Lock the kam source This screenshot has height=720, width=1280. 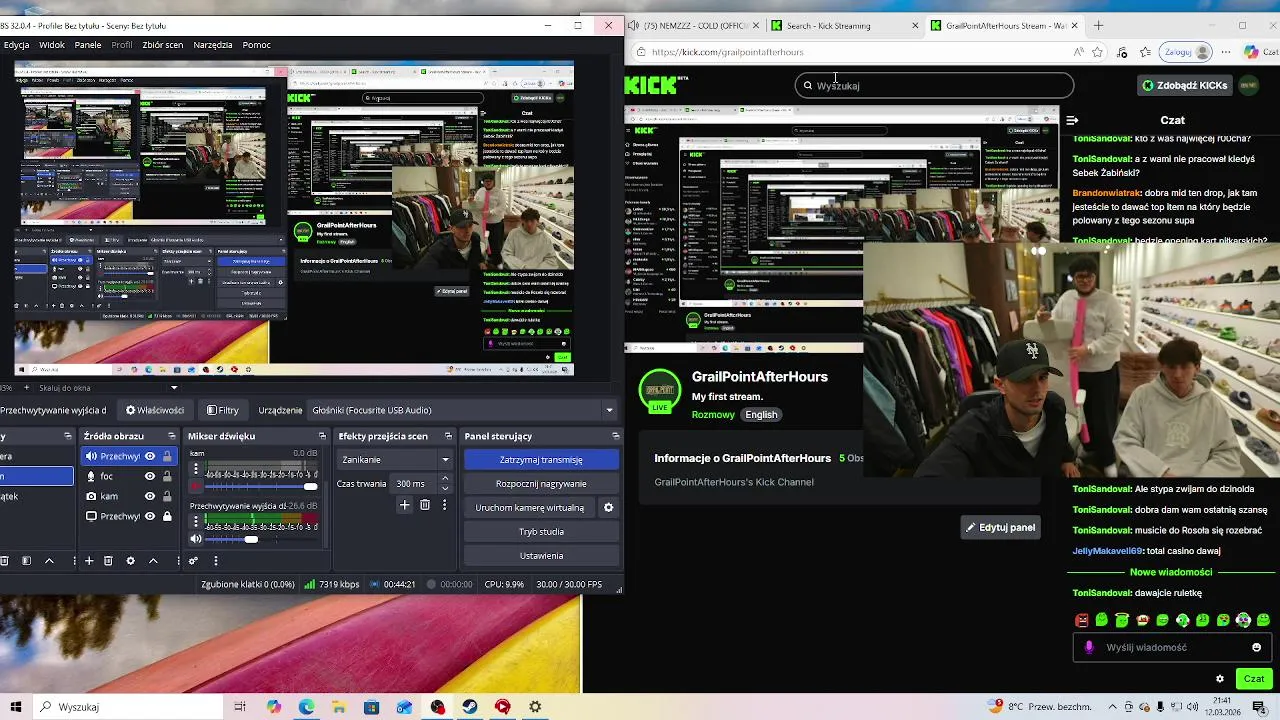[x=167, y=496]
